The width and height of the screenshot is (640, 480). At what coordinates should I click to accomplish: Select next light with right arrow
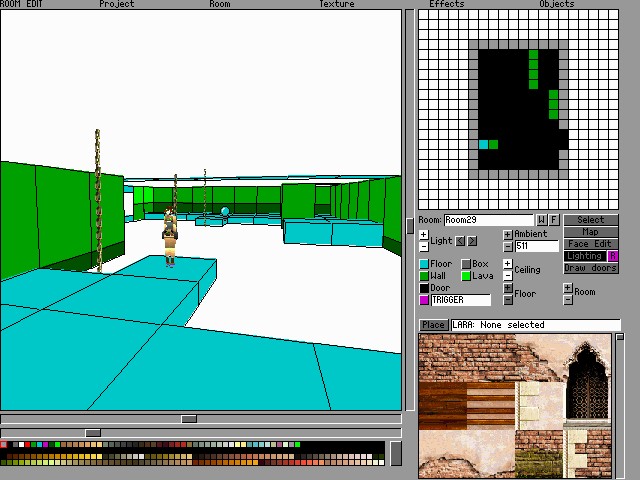coord(472,241)
